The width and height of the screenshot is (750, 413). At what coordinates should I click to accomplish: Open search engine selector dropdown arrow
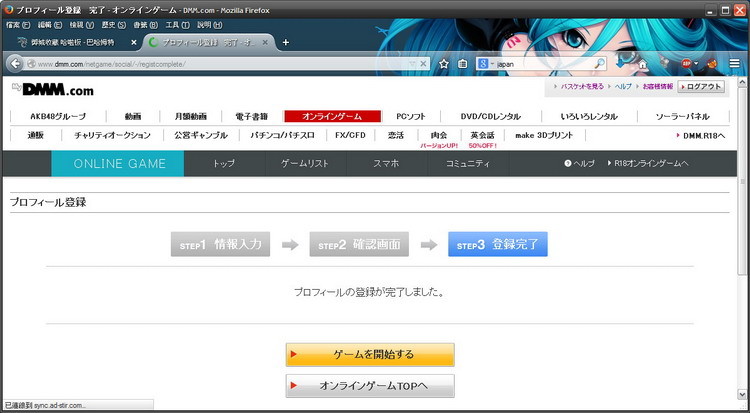492,64
